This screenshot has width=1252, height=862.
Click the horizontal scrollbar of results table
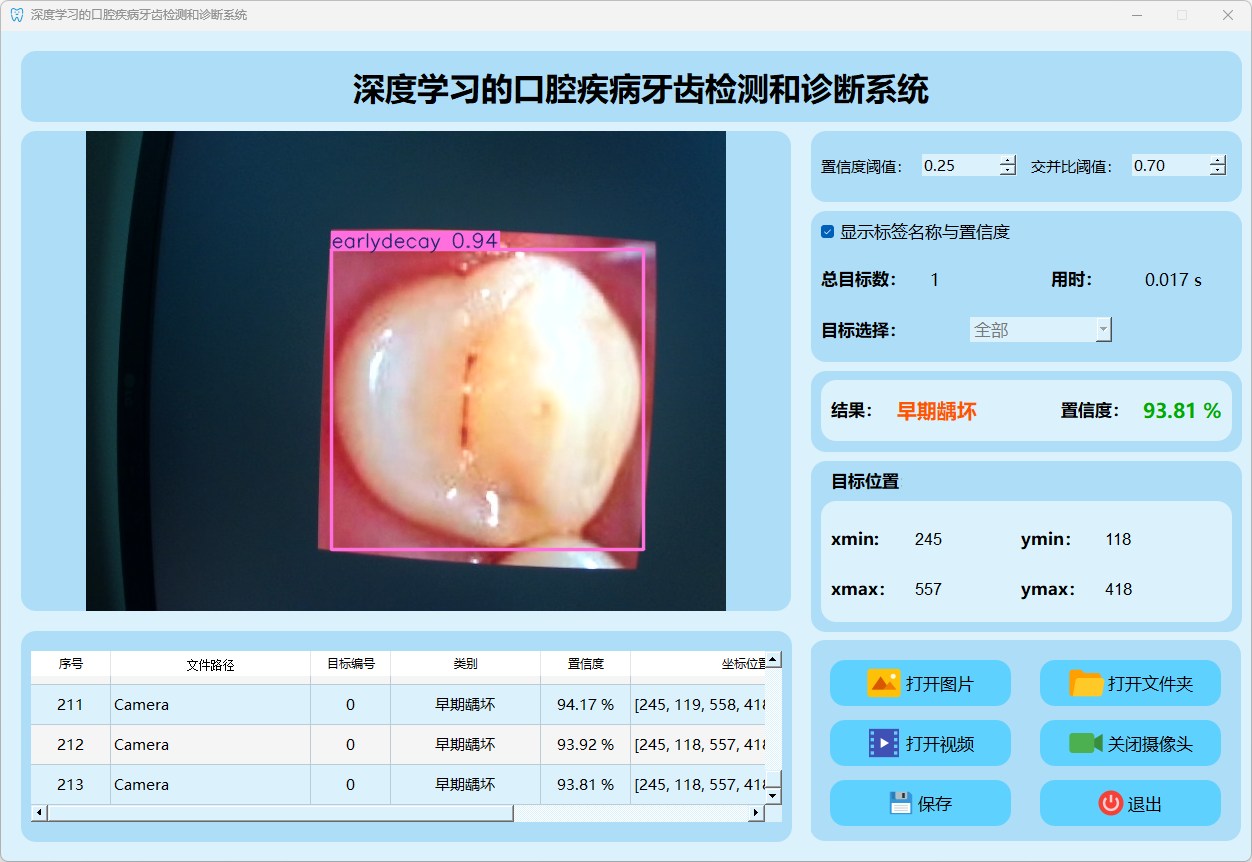(280, 813)
